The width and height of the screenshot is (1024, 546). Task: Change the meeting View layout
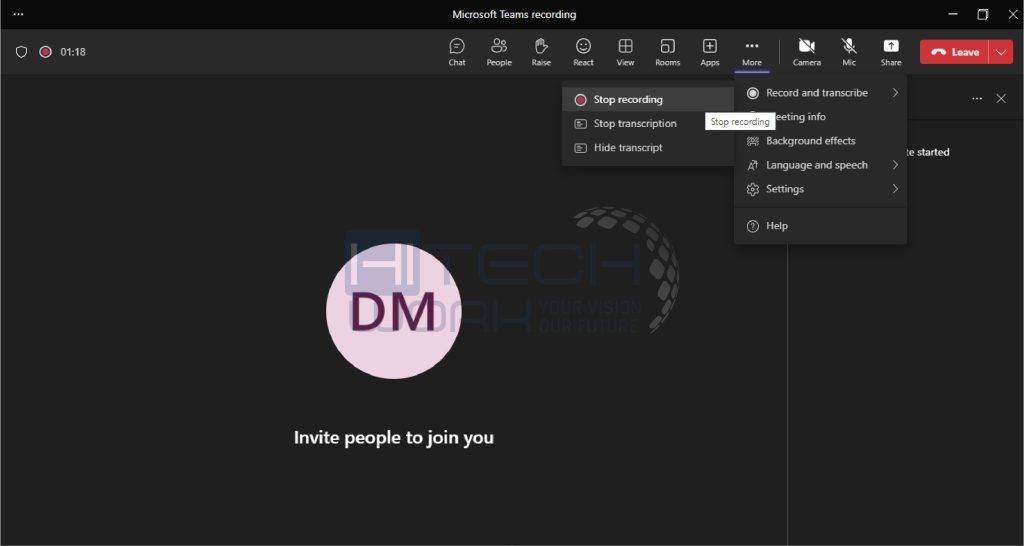click(x=625, y=52)
